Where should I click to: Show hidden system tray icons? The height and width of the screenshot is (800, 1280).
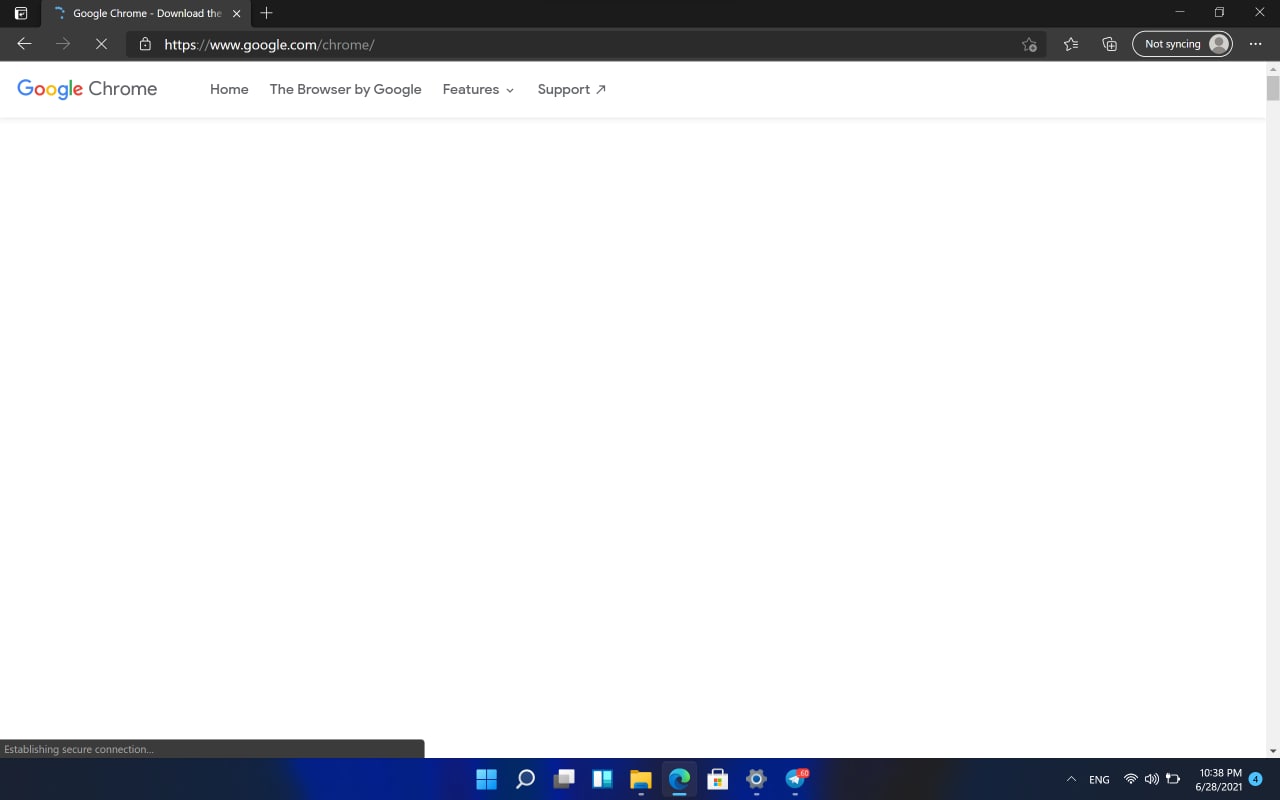coord(1071,779)
